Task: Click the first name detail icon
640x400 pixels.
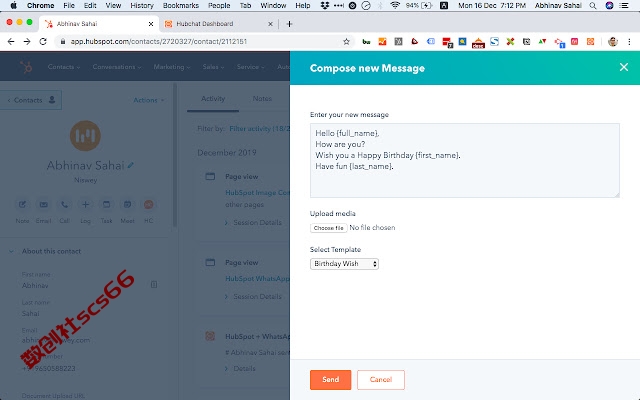Action: (154, 284)
